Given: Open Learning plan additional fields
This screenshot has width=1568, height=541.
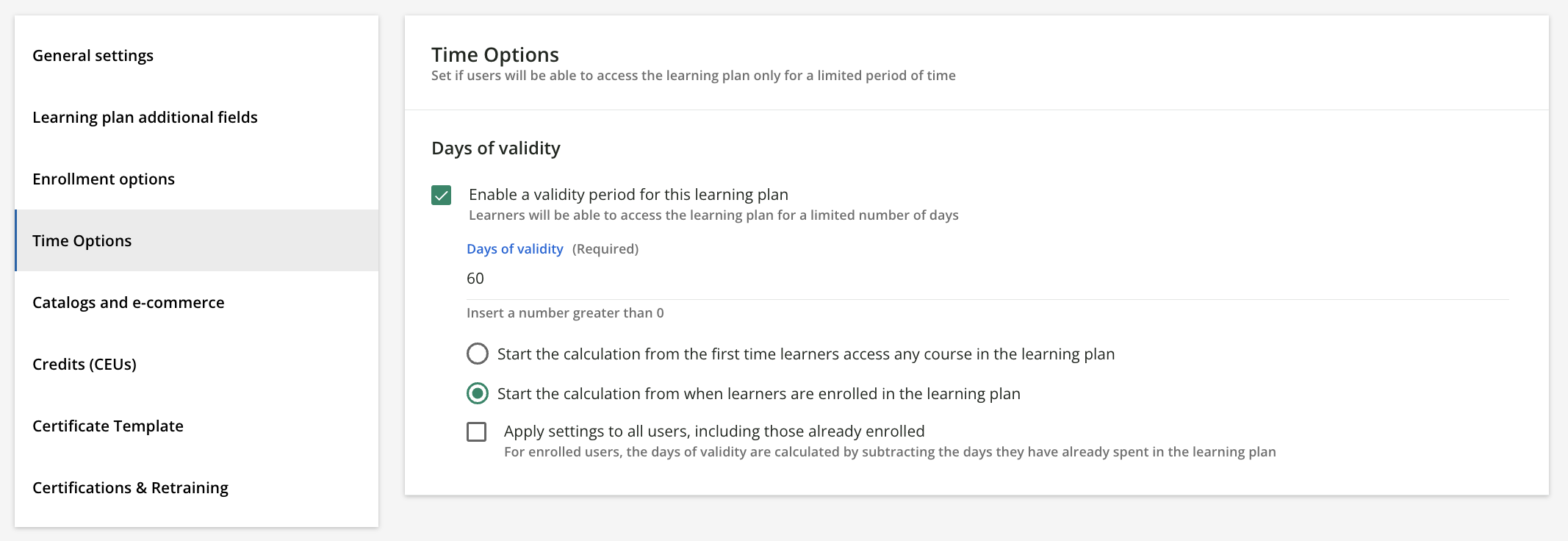Looking at the screenshot, I should tap(144, 117).
